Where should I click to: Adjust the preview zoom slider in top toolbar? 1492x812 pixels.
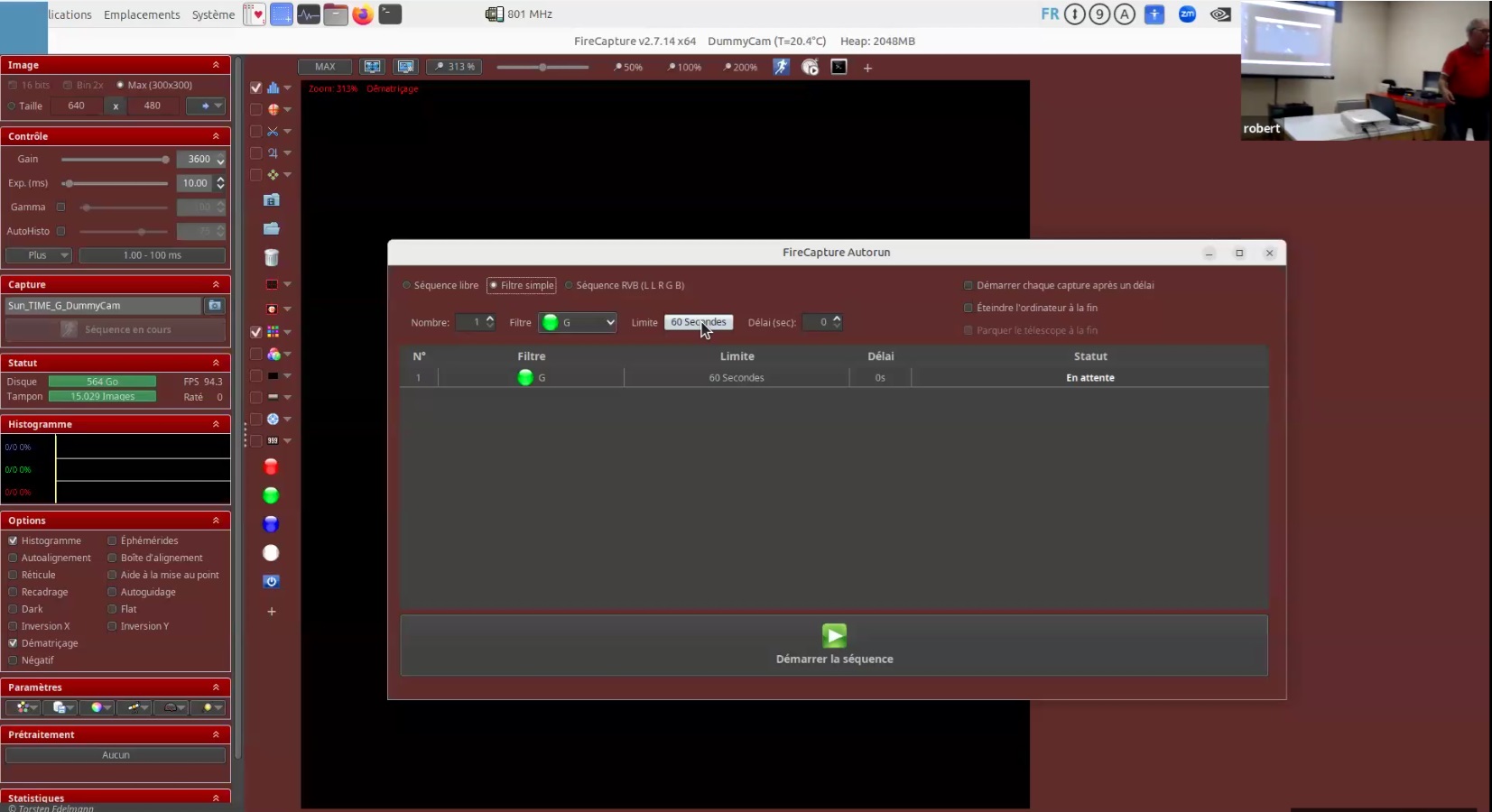point(542,67)
